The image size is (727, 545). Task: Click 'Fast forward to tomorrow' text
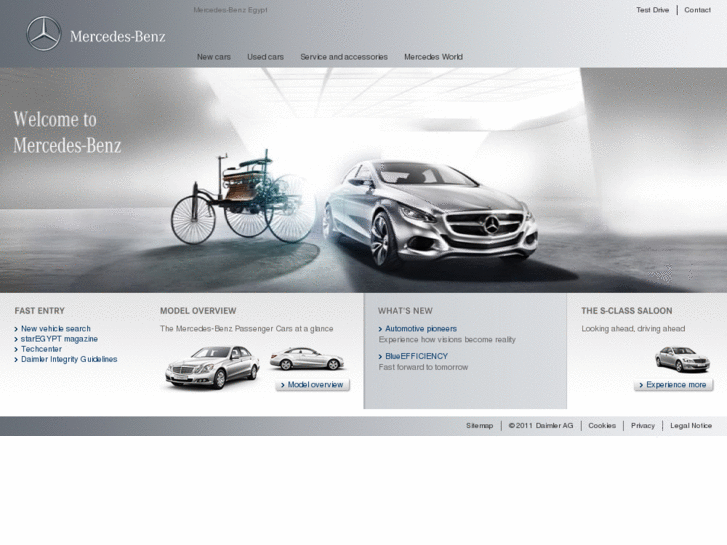click(423, 367)
